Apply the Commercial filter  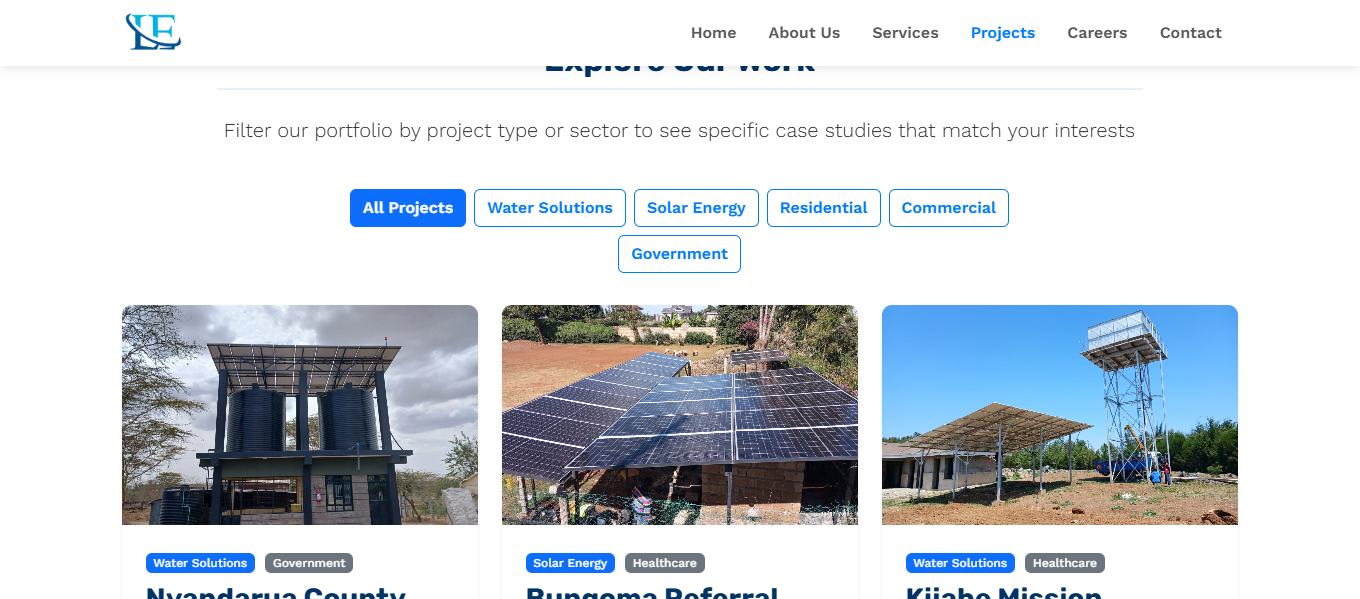(949, 208)
